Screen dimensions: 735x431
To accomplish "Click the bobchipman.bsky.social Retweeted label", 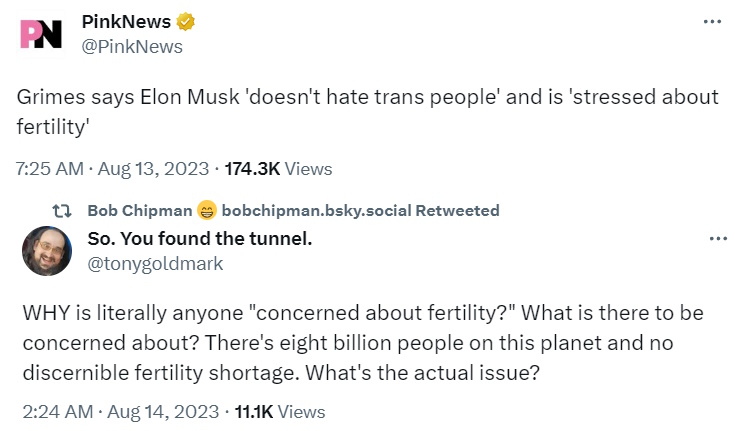I will click(360, 210).
